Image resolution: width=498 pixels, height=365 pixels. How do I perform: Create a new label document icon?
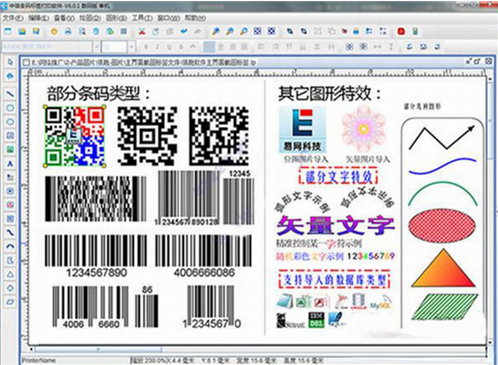tap(8, 31)
